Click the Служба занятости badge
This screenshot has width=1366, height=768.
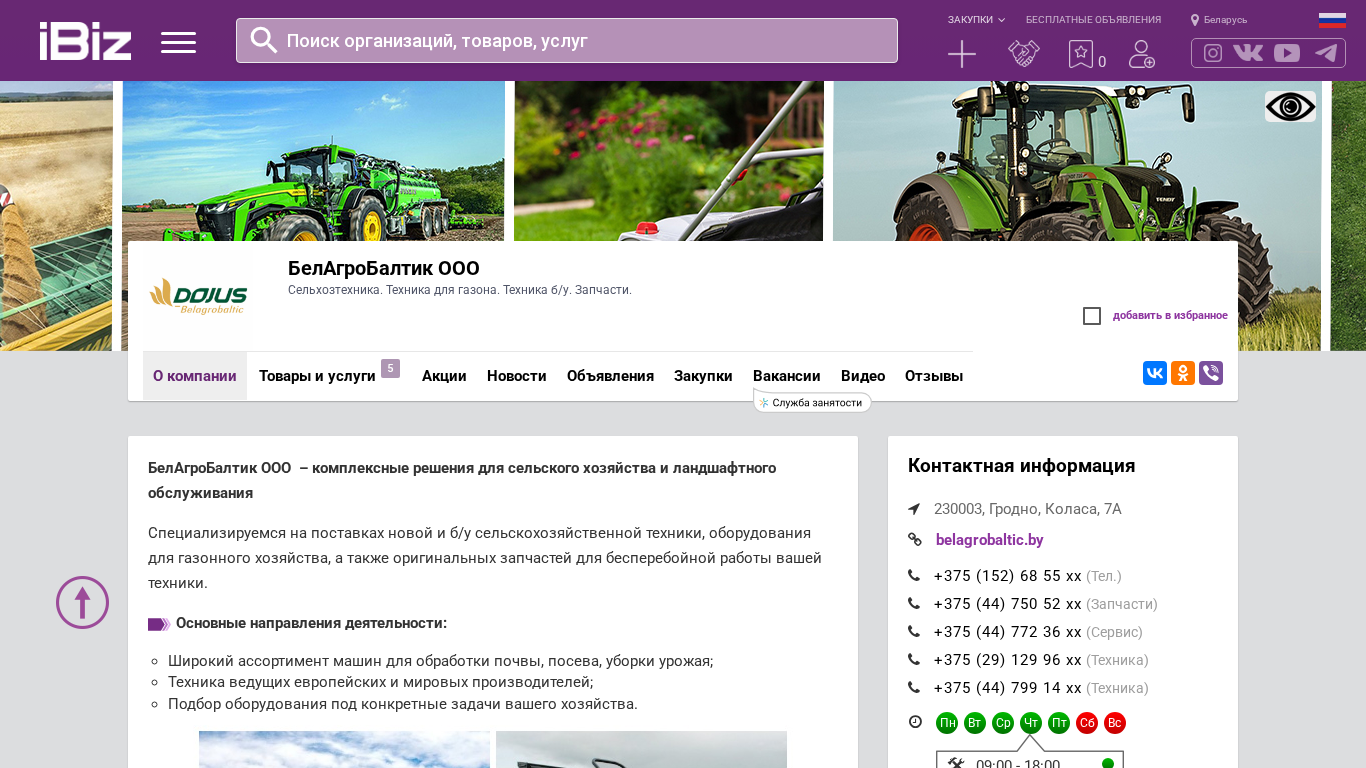(813, 402)
